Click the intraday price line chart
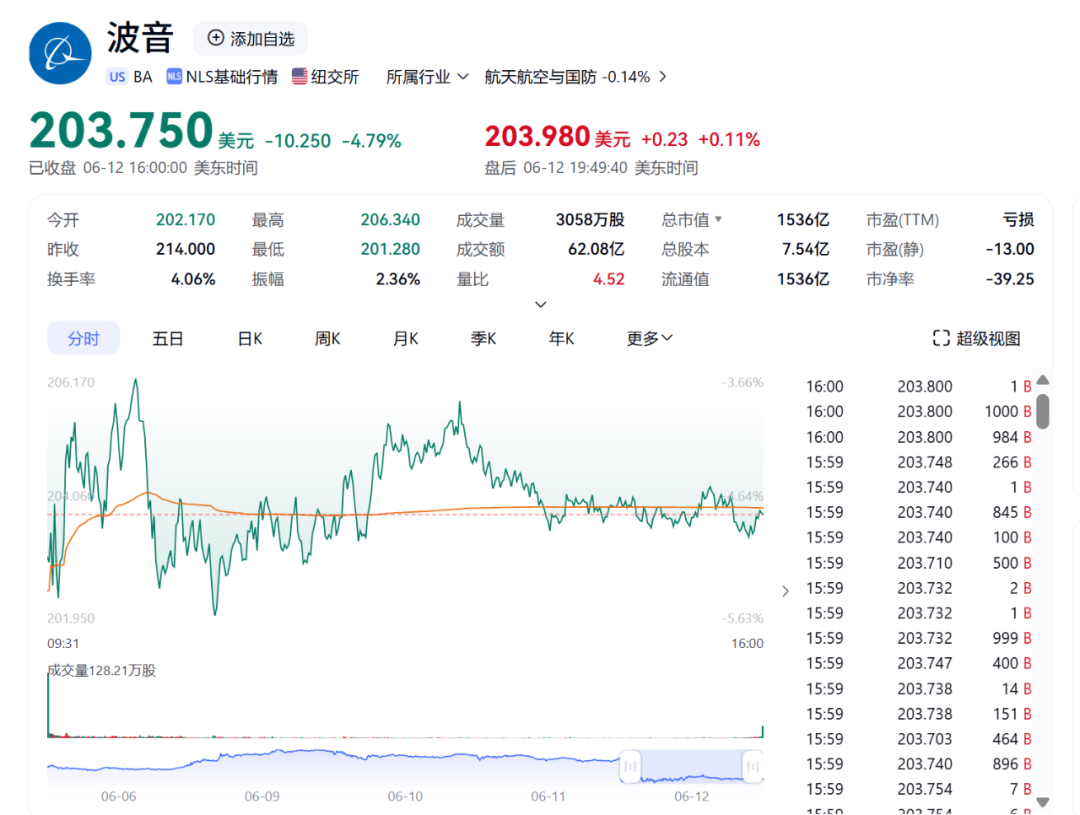 (405, 497)
